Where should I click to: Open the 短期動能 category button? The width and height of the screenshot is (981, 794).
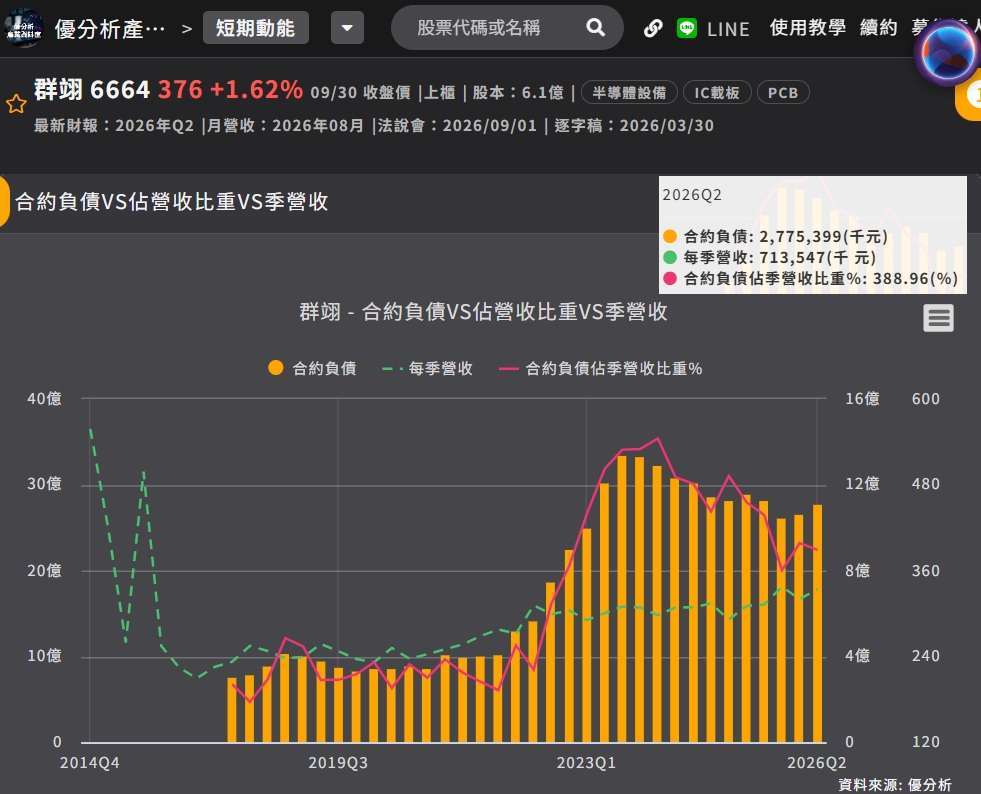(x=255, y=28)
